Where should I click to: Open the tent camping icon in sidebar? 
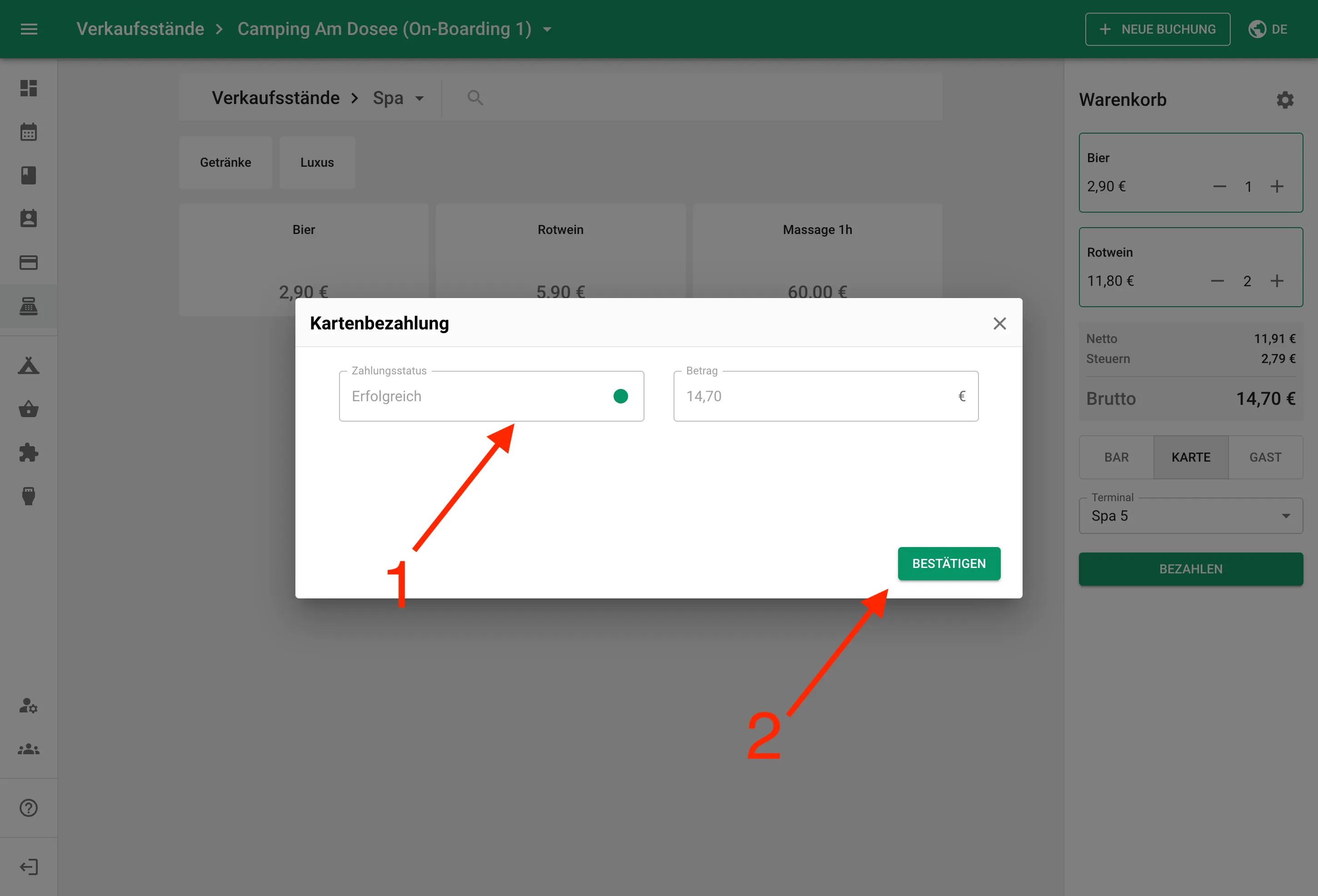(28, 365)
